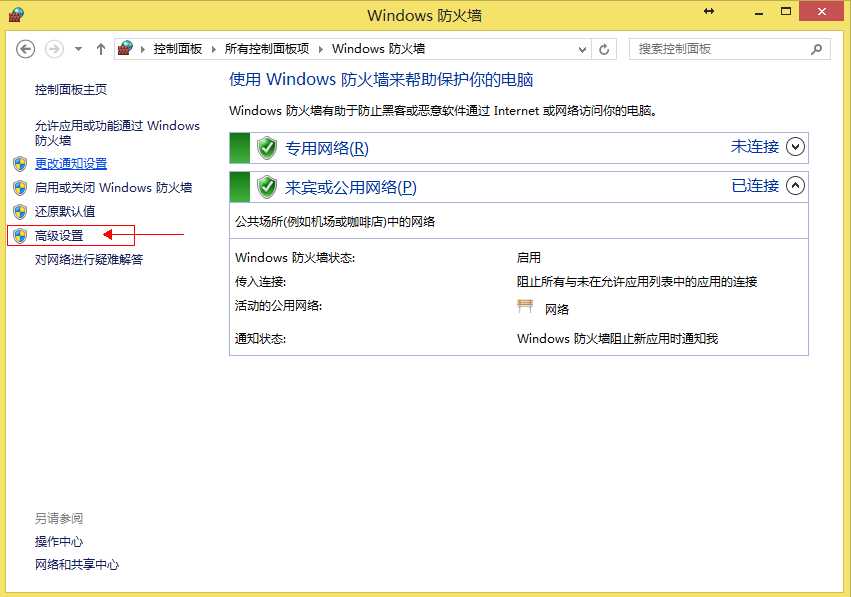Image resolution: width=851 pixels, height=597 pixels.
Task: Open 对网络进行疑难解答 link
Action: pyautogui.click(x=88, y=259)
